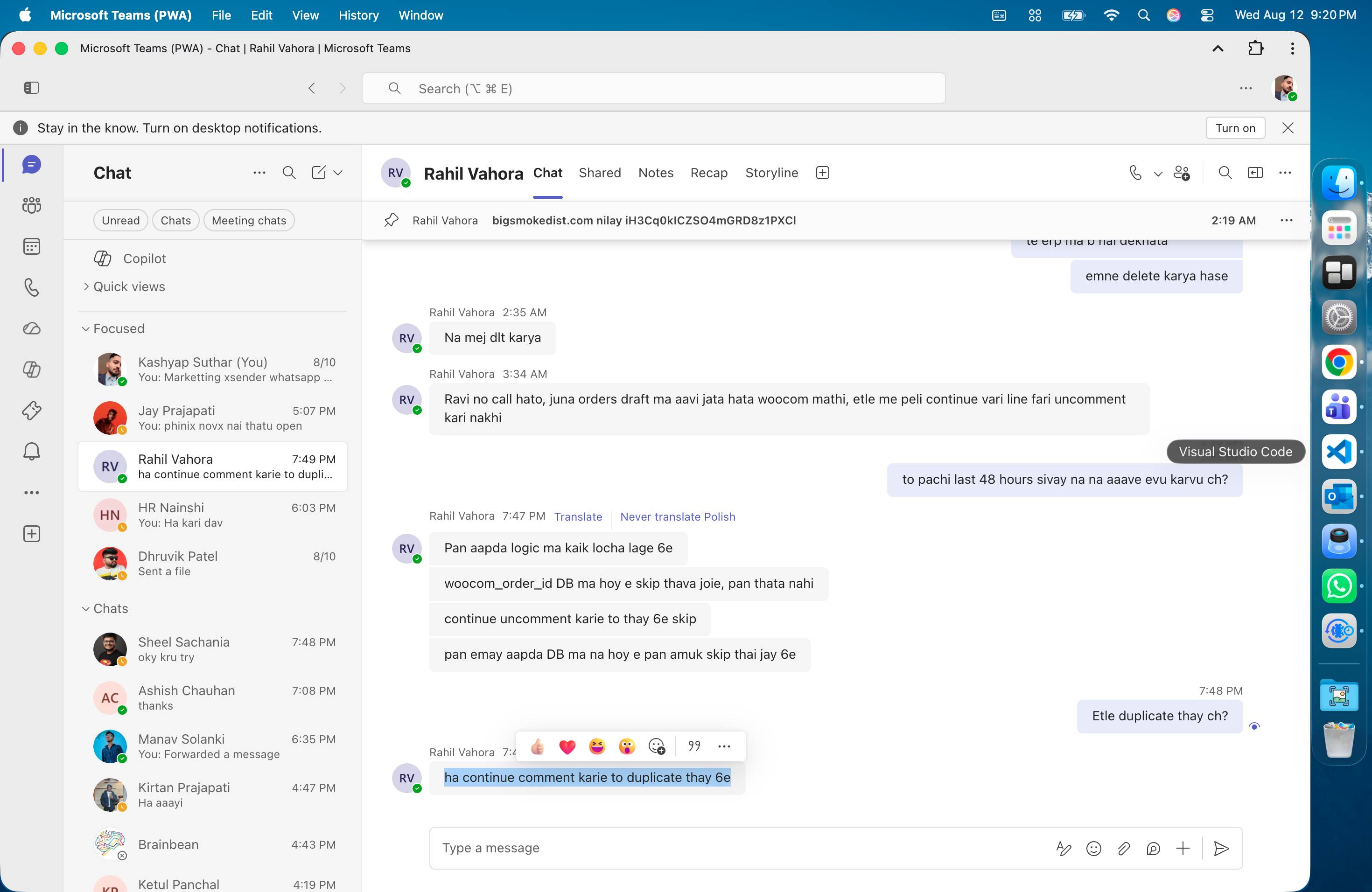This screenshot has height=892, width=1372.
Task: Click the Translate link on Rahil's message
Action: tap(578, 516)
